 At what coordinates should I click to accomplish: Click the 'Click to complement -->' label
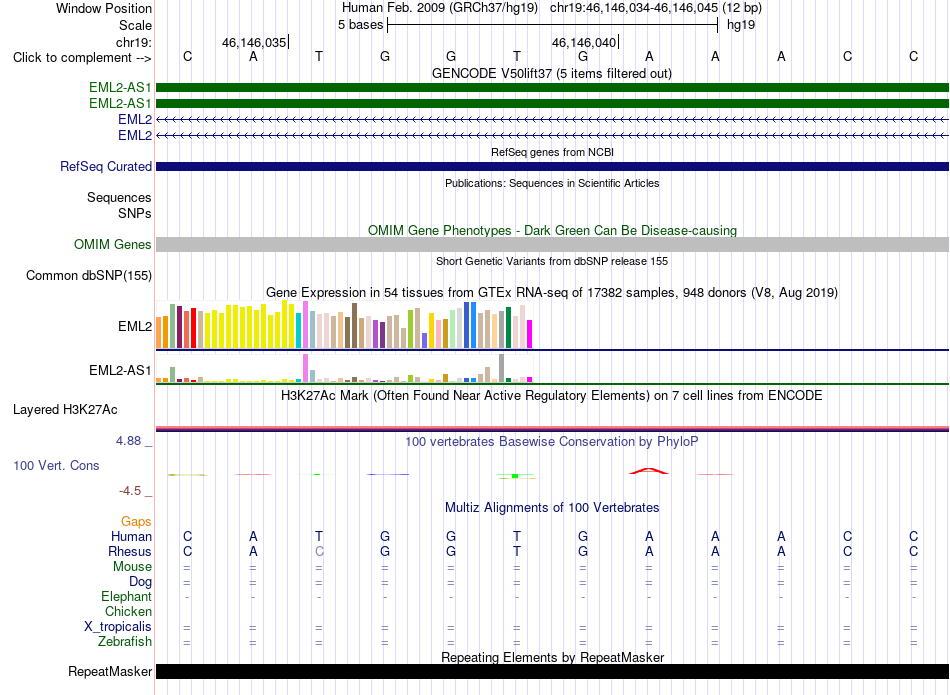tap(82, 58)
